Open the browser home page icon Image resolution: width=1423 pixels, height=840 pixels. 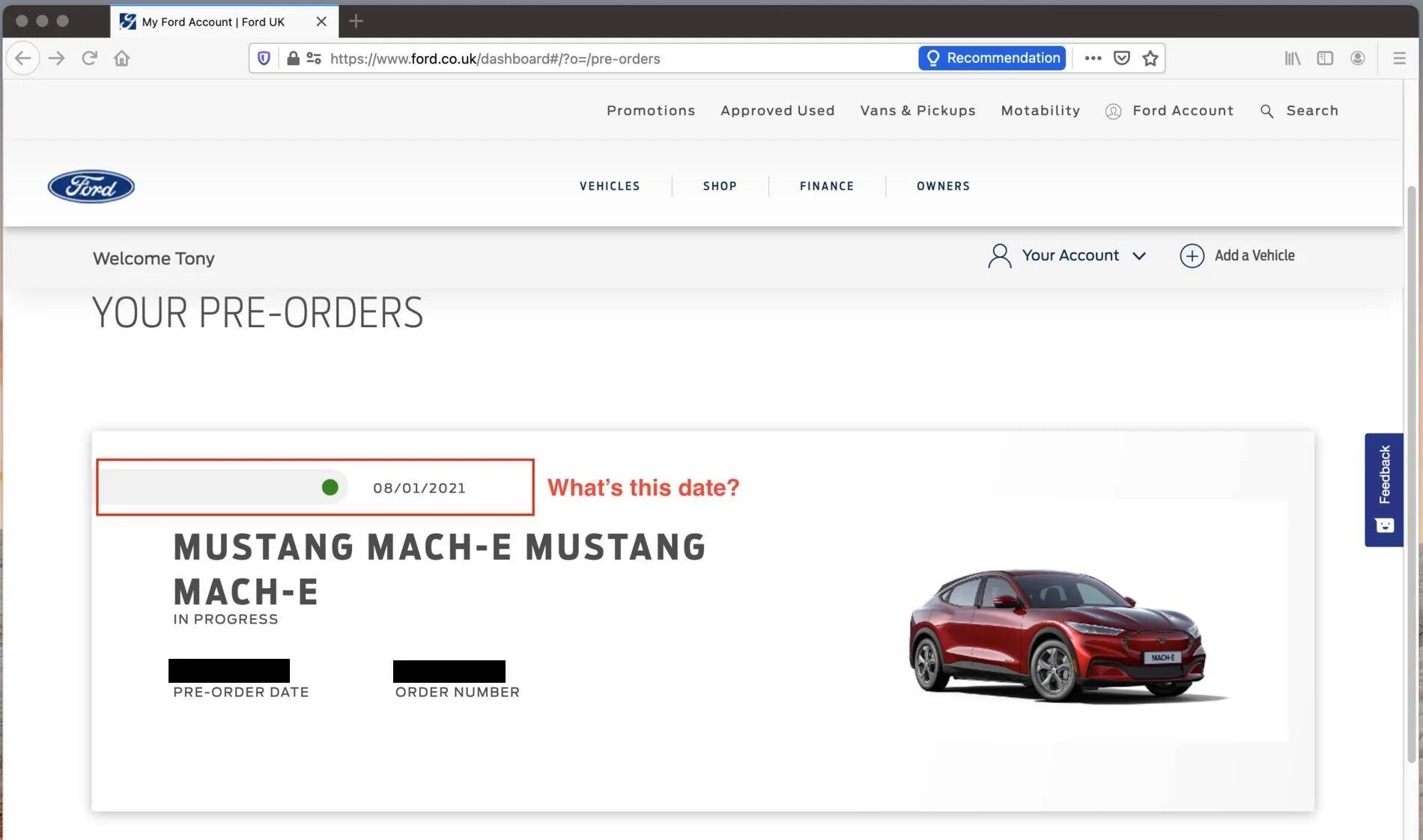pos(122,58)
